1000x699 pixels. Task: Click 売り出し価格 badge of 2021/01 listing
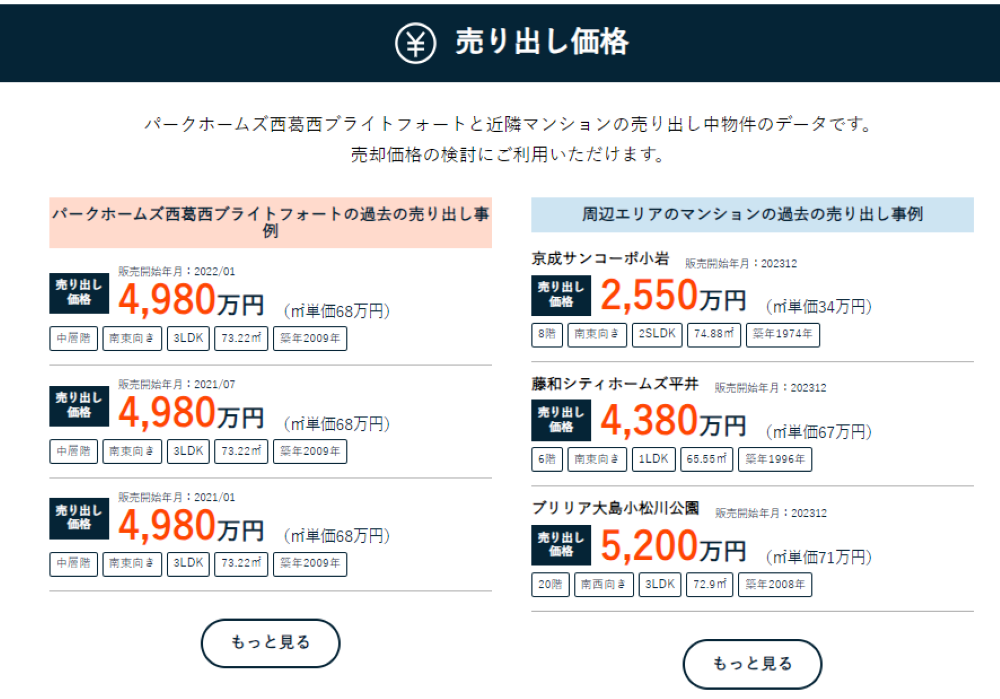coord(79,519)
